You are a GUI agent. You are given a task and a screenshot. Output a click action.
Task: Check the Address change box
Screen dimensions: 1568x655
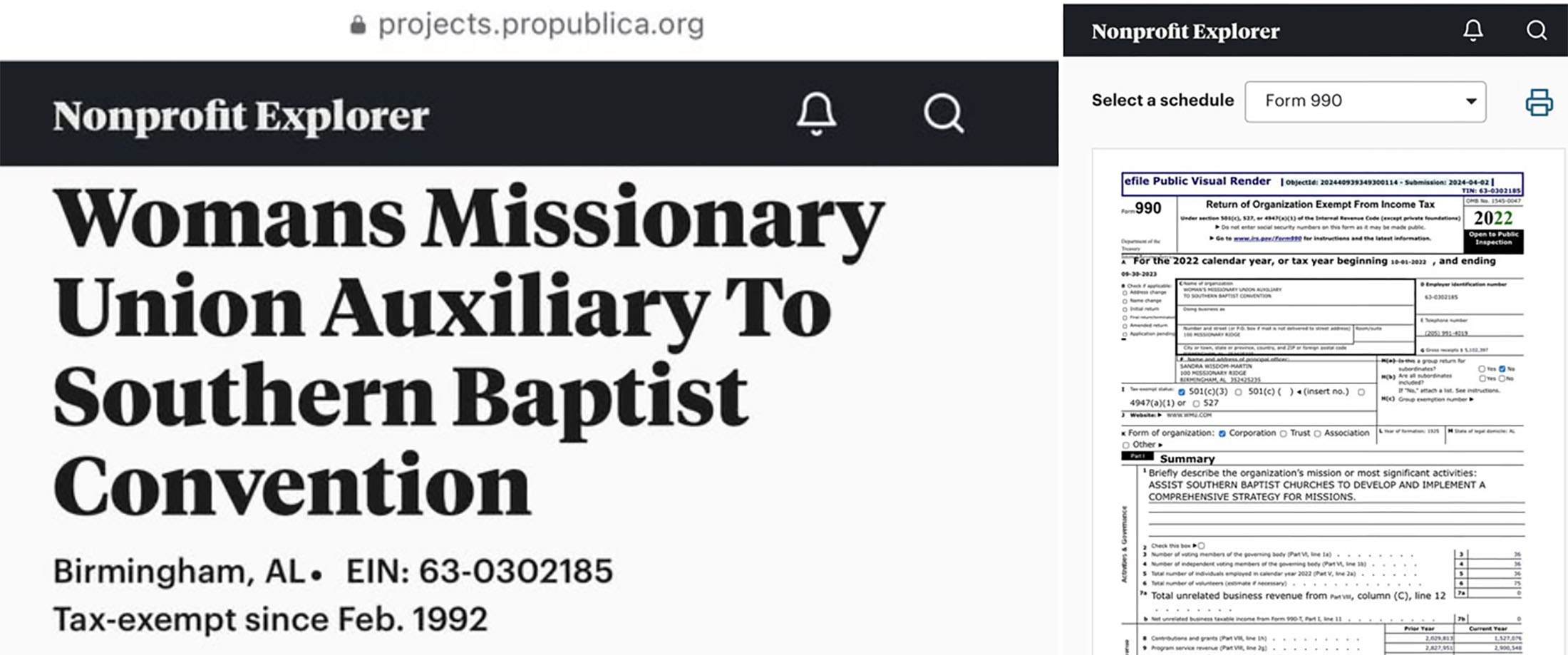coord(1125,293)
